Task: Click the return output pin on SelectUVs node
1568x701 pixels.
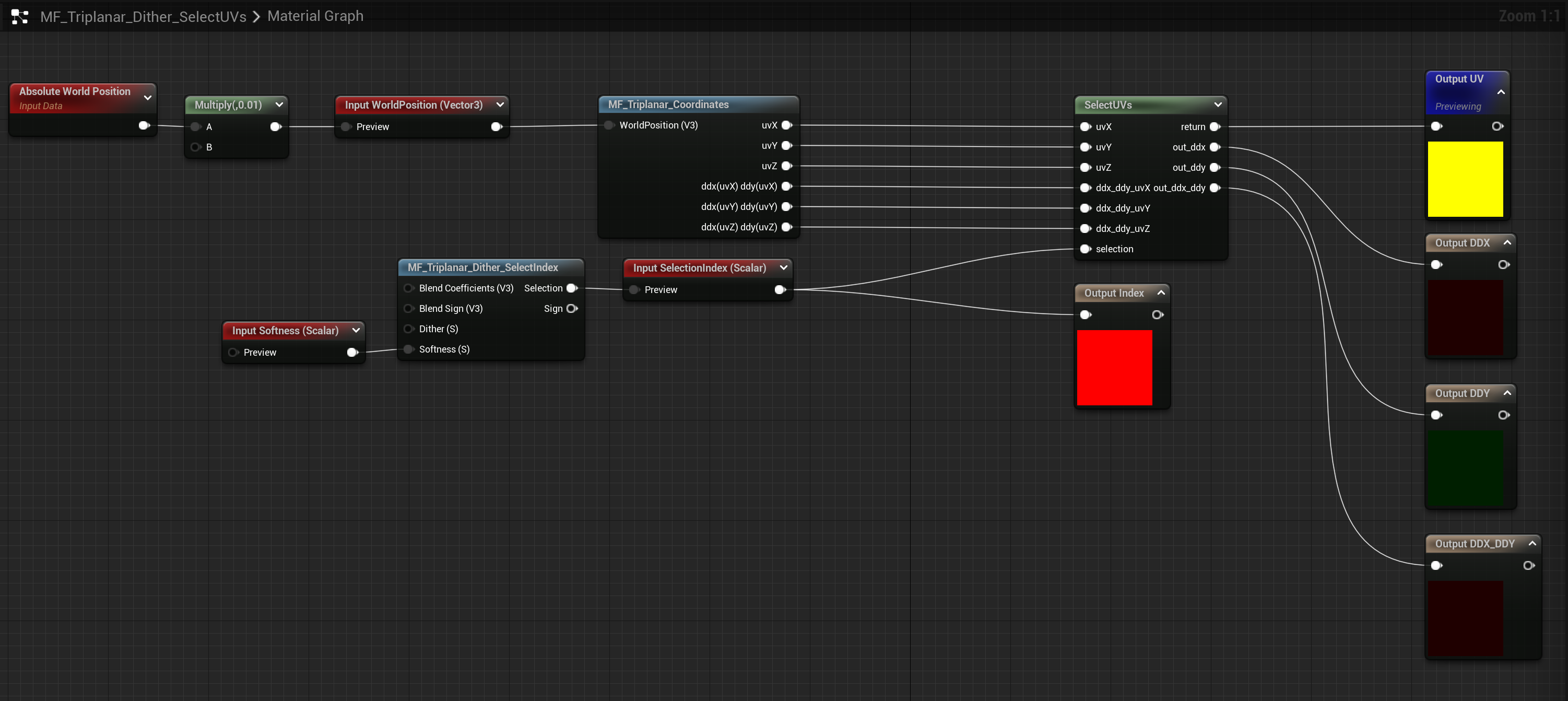Action: 1216,127
